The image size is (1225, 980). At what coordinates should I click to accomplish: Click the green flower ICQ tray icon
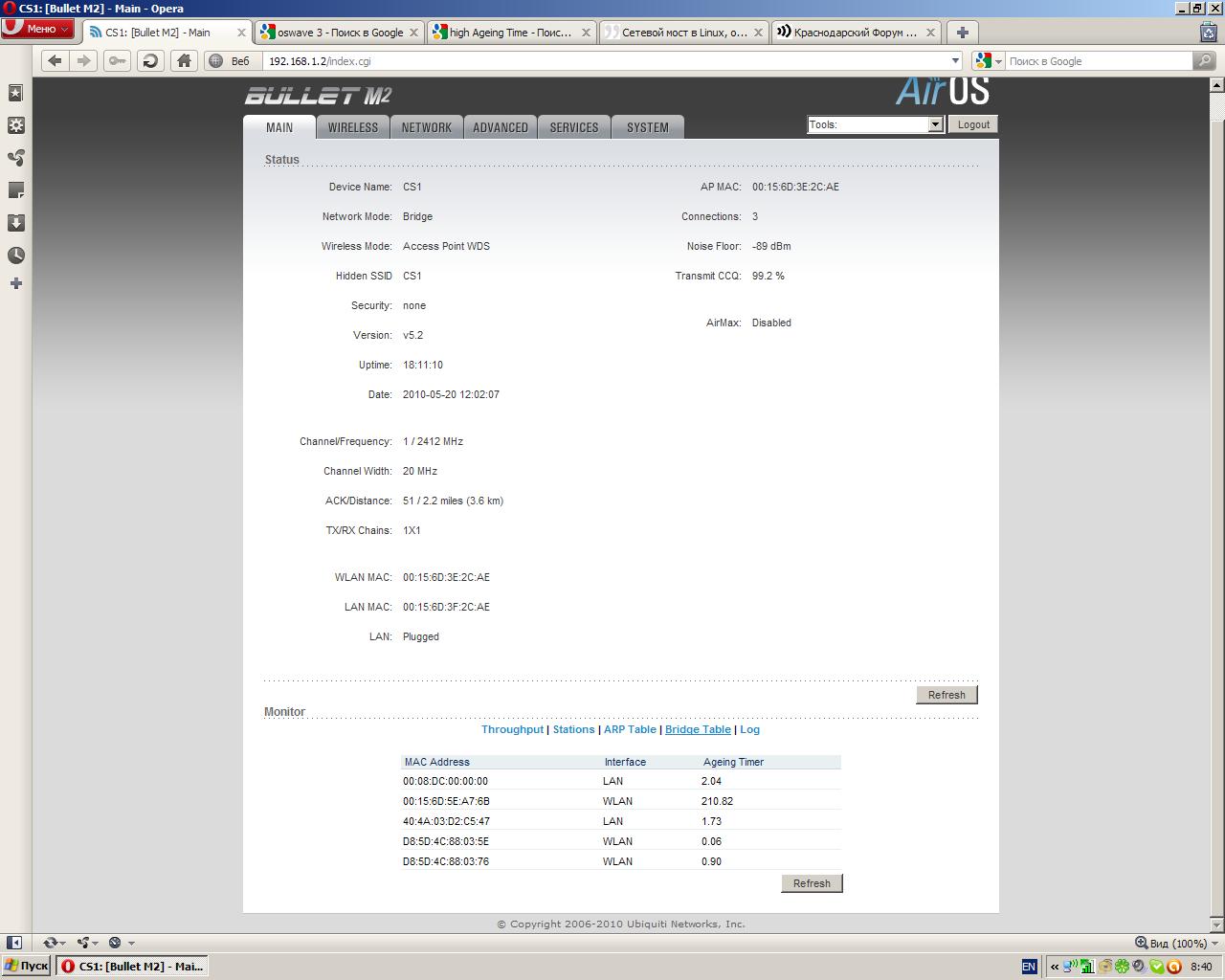click(1122, 967)
